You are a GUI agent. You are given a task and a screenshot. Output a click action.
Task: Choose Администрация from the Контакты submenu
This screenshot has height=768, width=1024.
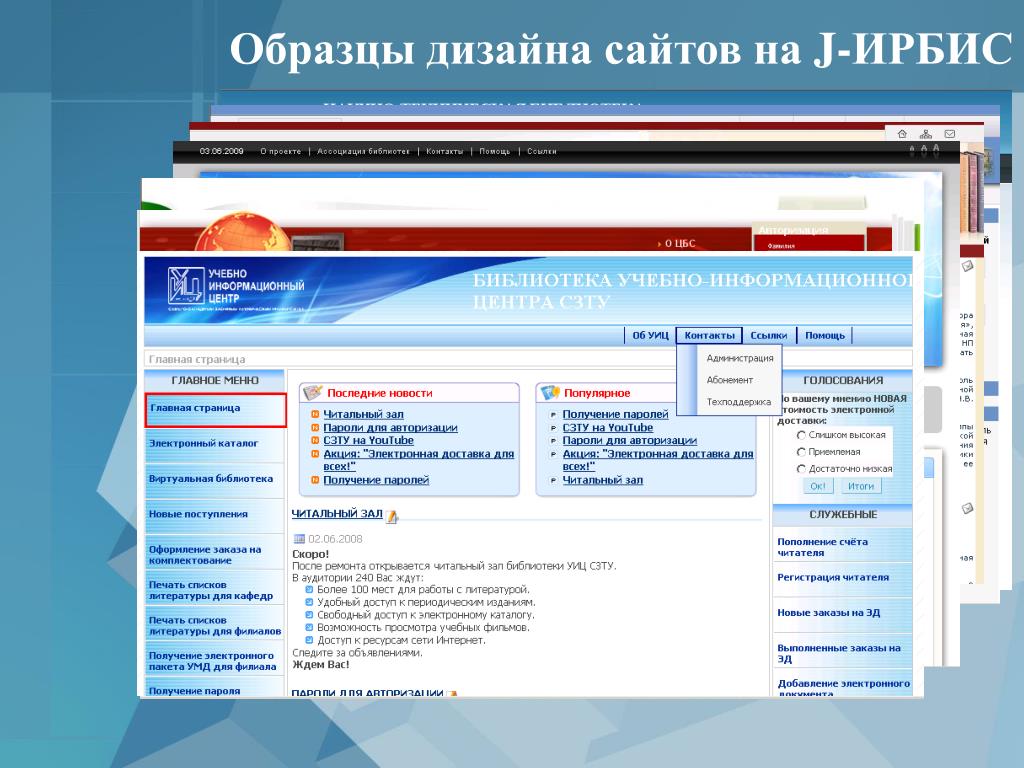tap(739, 358)
